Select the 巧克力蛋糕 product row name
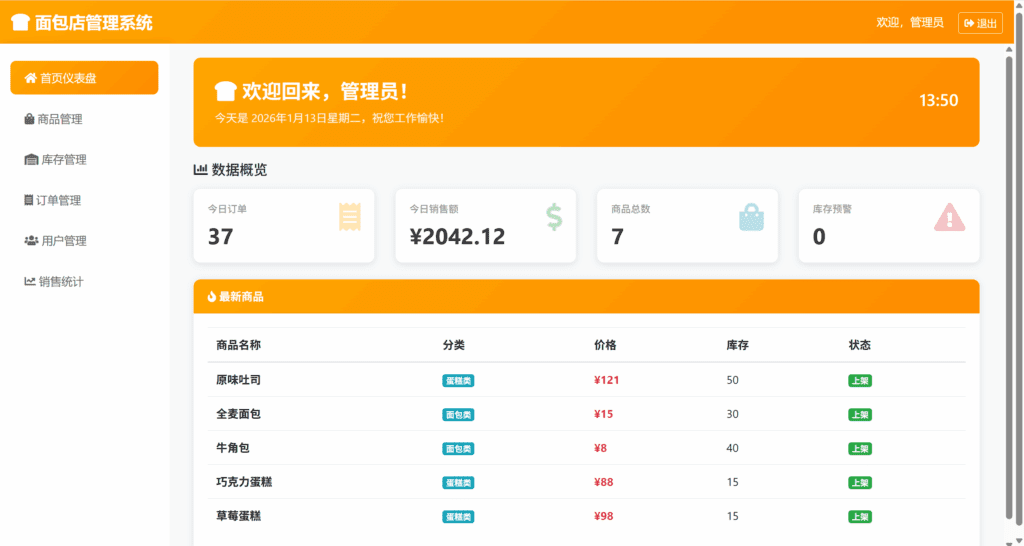1024x546 pixels. [x=244, y=482]
